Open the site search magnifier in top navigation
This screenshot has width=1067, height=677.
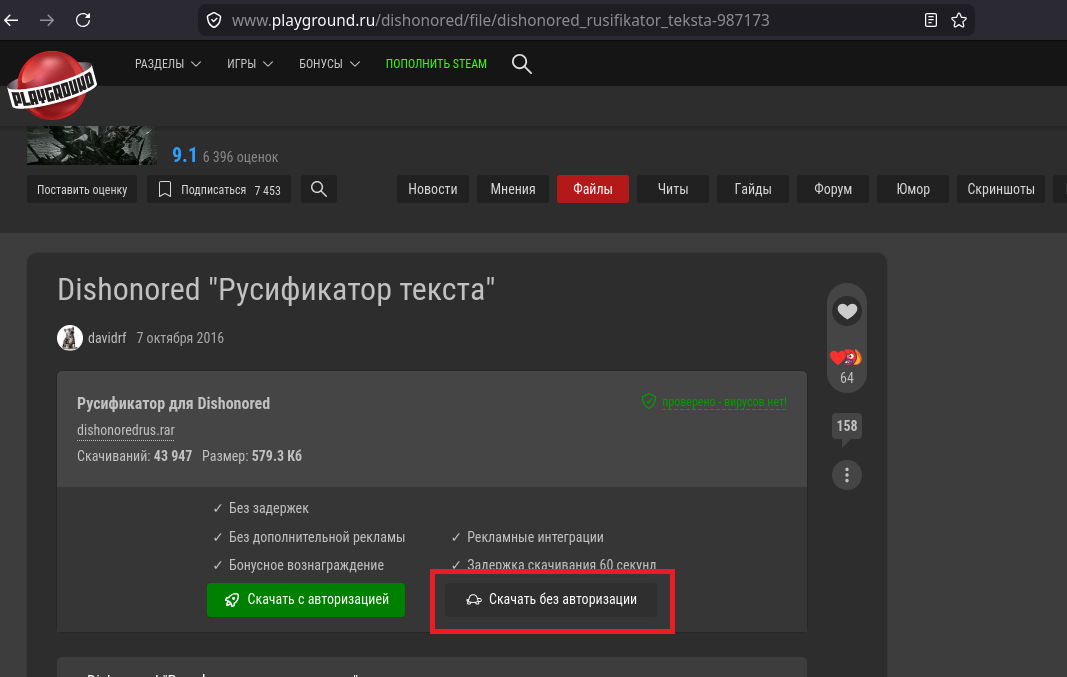(521, 64)
